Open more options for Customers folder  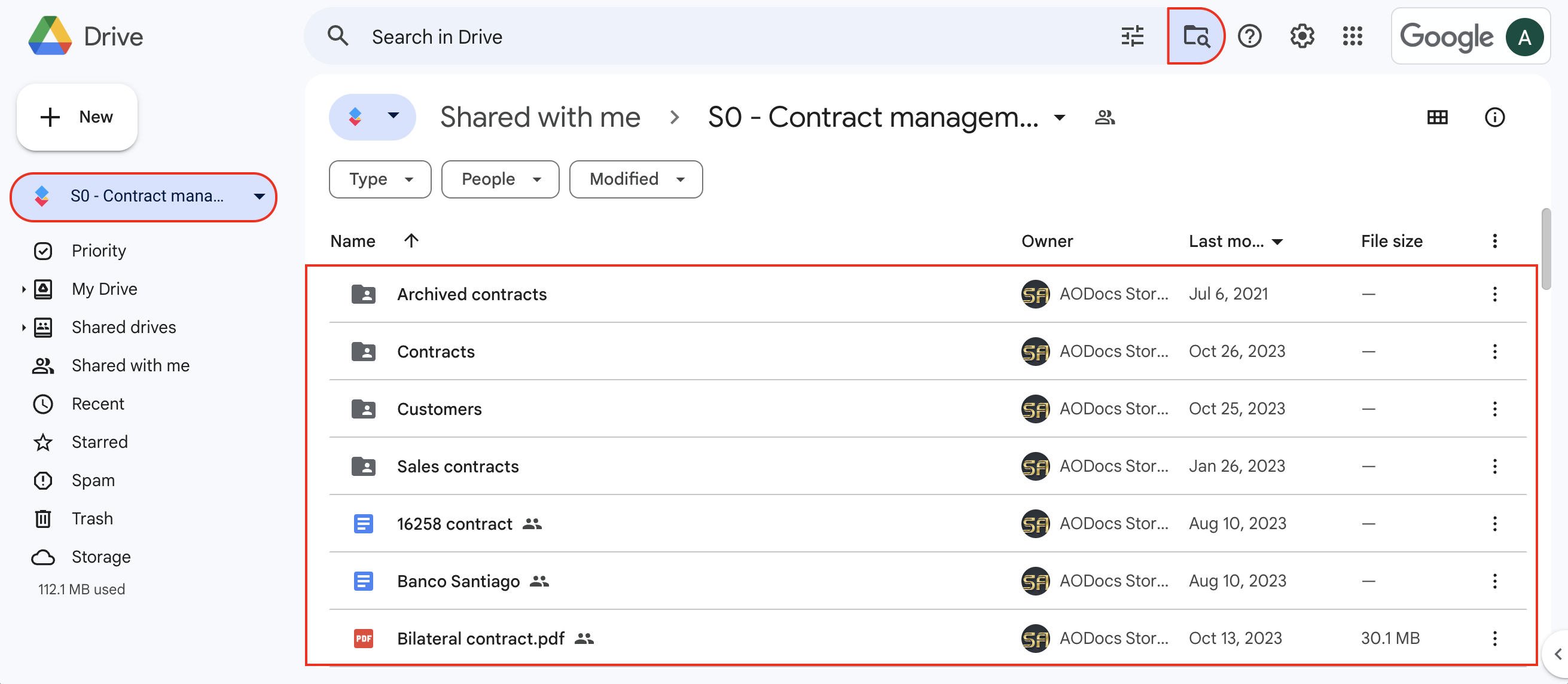pyautogui.click(x=1494, y=409)
